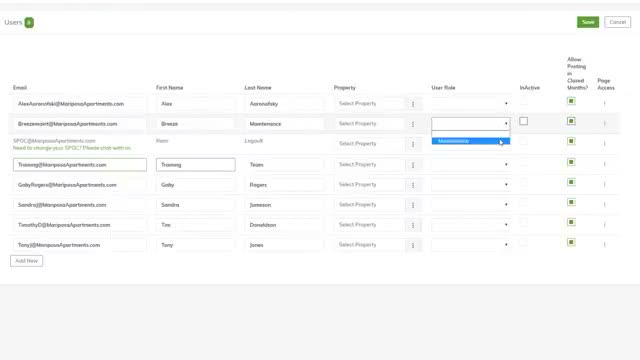Click the Users page title
This screenshot has width=640, height=360.
(x=13, y=22)
